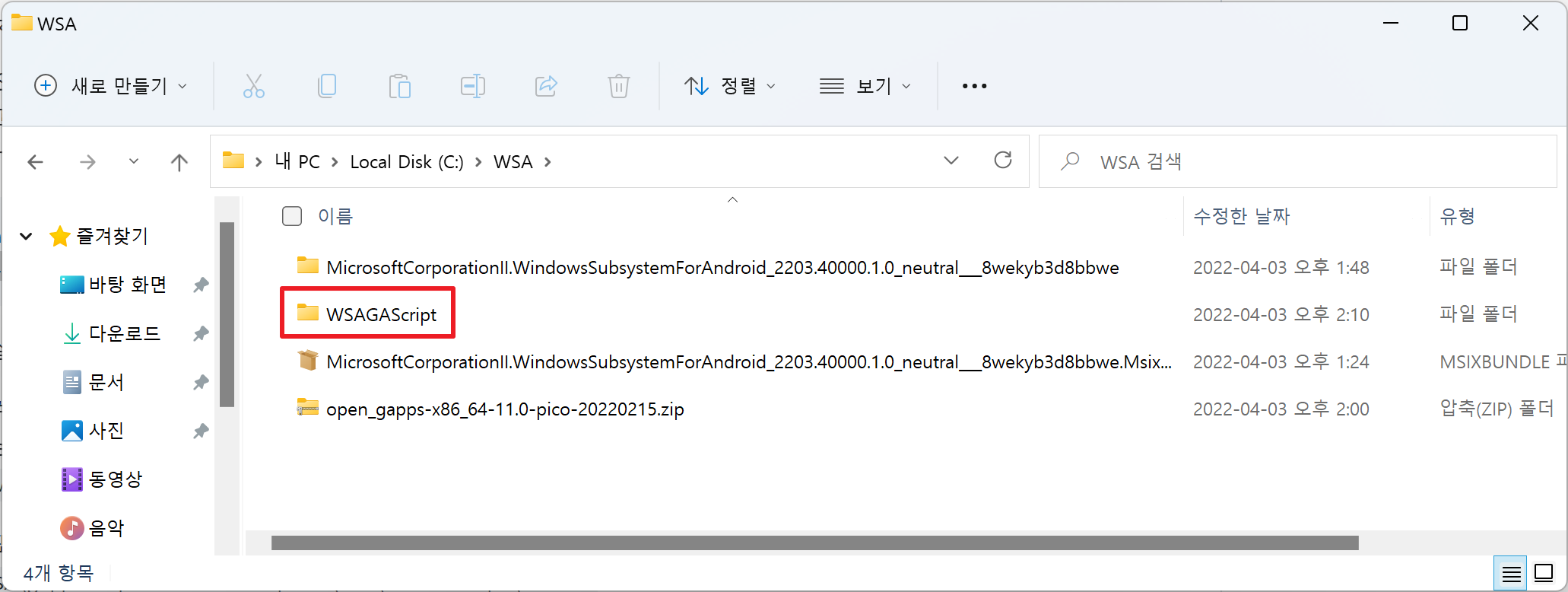Image resolution: width=1568 pixels, height=592 pixels.
Task: Switch to large thumbnails view icon
Action: click(1544, 574)
